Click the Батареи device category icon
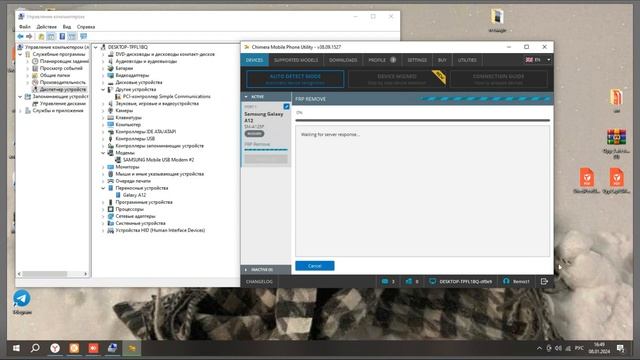The image size is (640, 360). (x=110, y=68)
